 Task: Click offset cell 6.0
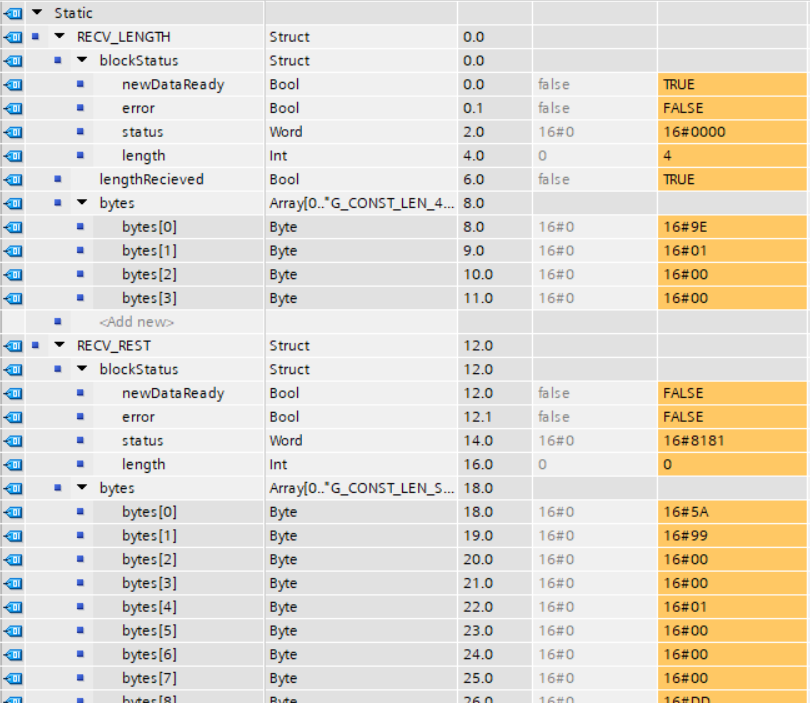pyautogui.click(x=494, y=179)
